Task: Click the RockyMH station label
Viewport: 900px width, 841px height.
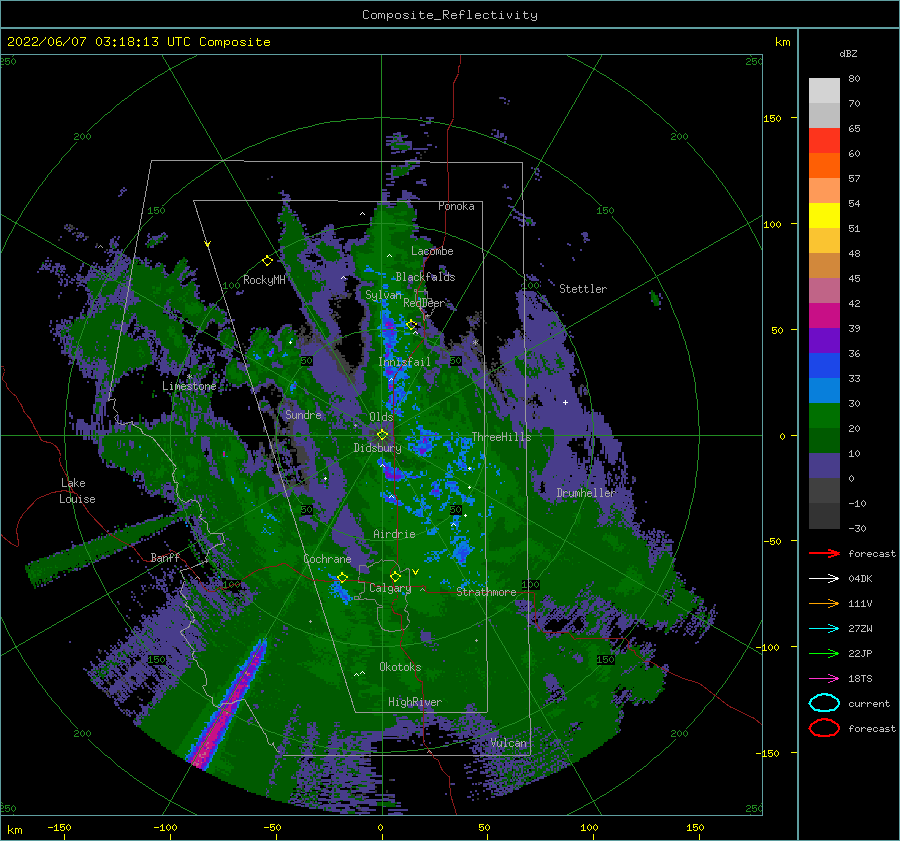Action: (264, 280)
